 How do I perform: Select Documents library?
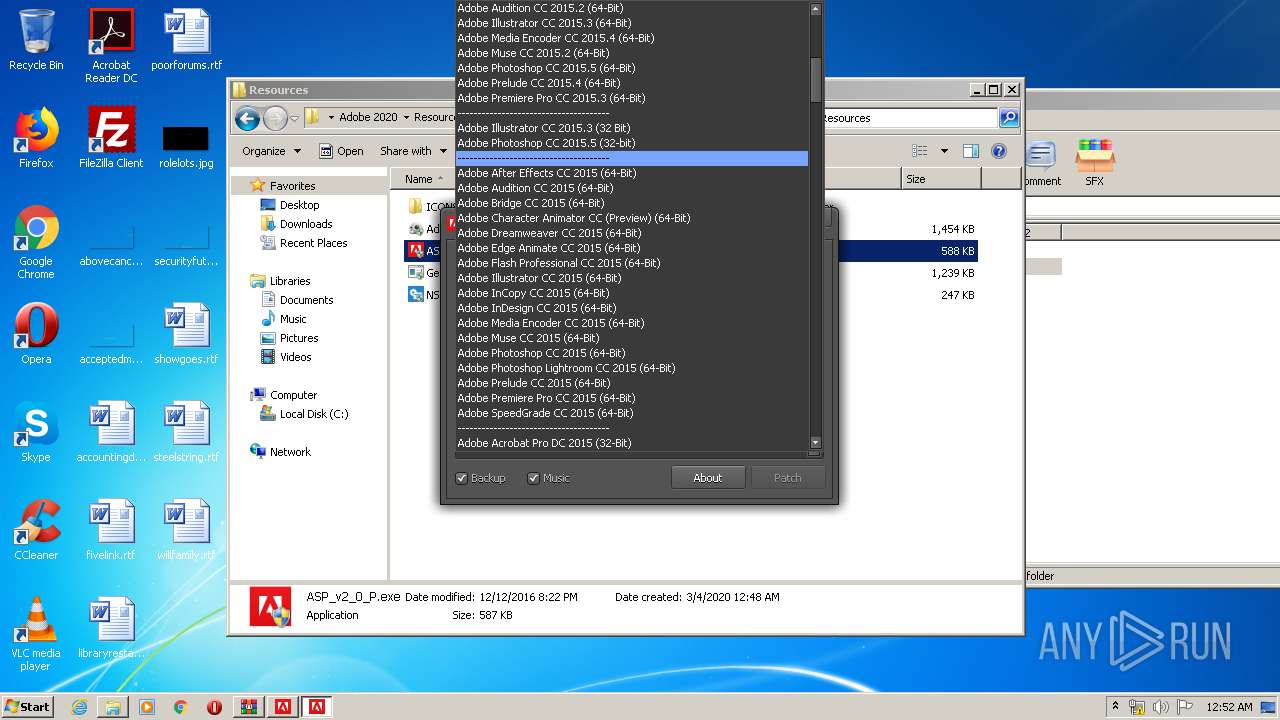coord(306,300)
